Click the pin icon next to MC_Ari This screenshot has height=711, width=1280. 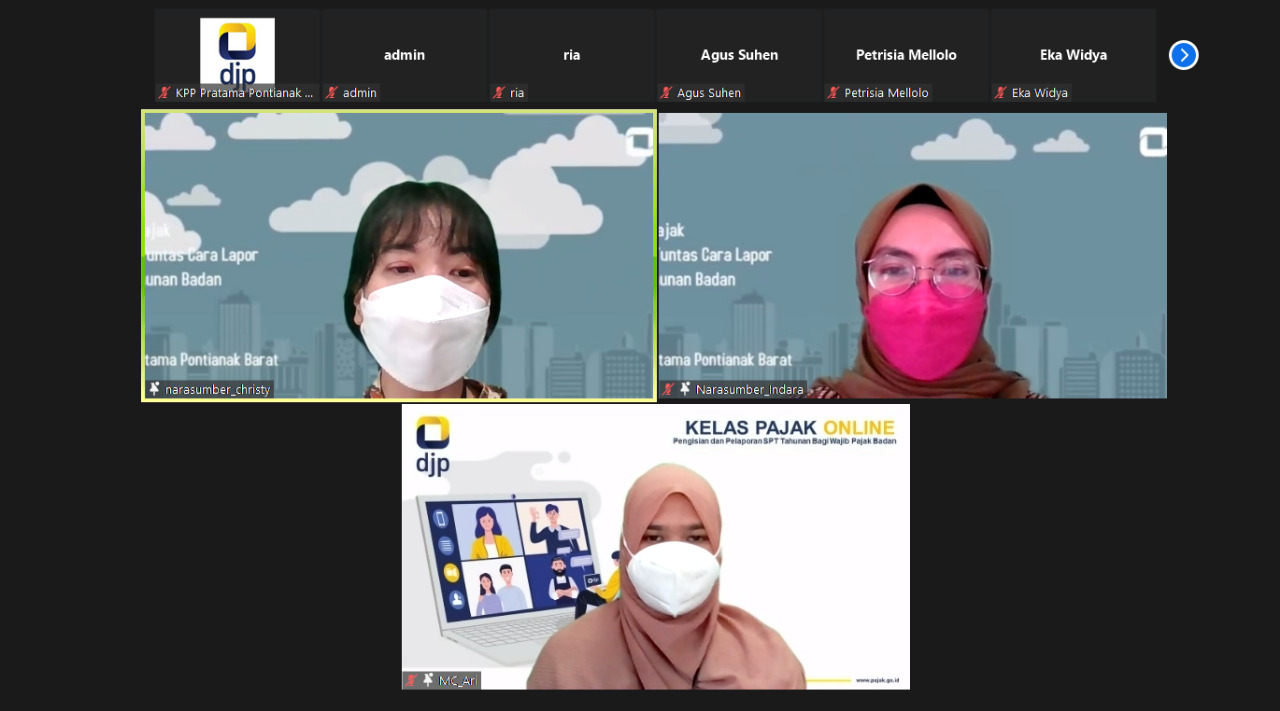tap(428, 680)
